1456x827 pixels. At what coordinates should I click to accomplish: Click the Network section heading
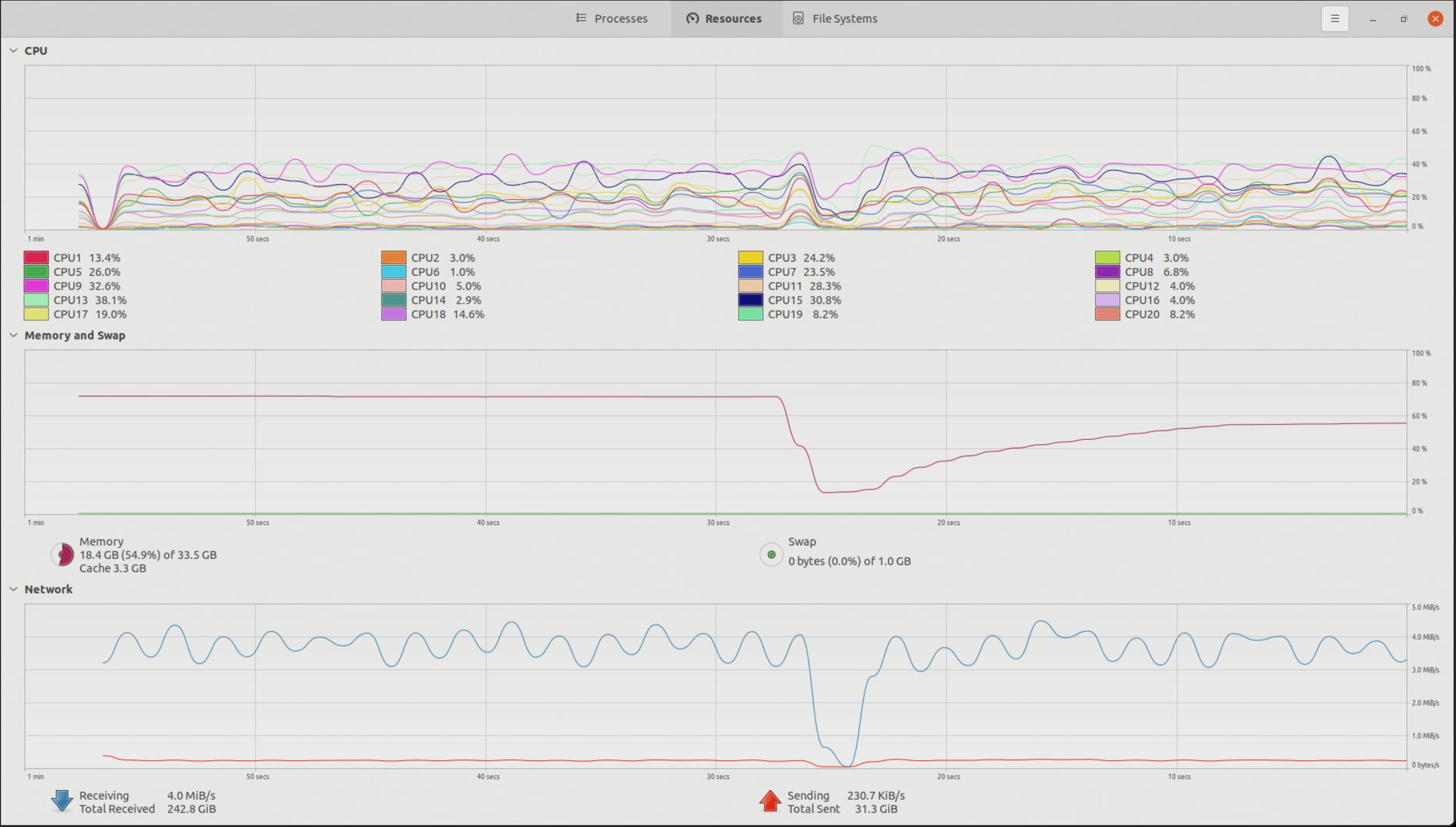(x=48, y=589)
